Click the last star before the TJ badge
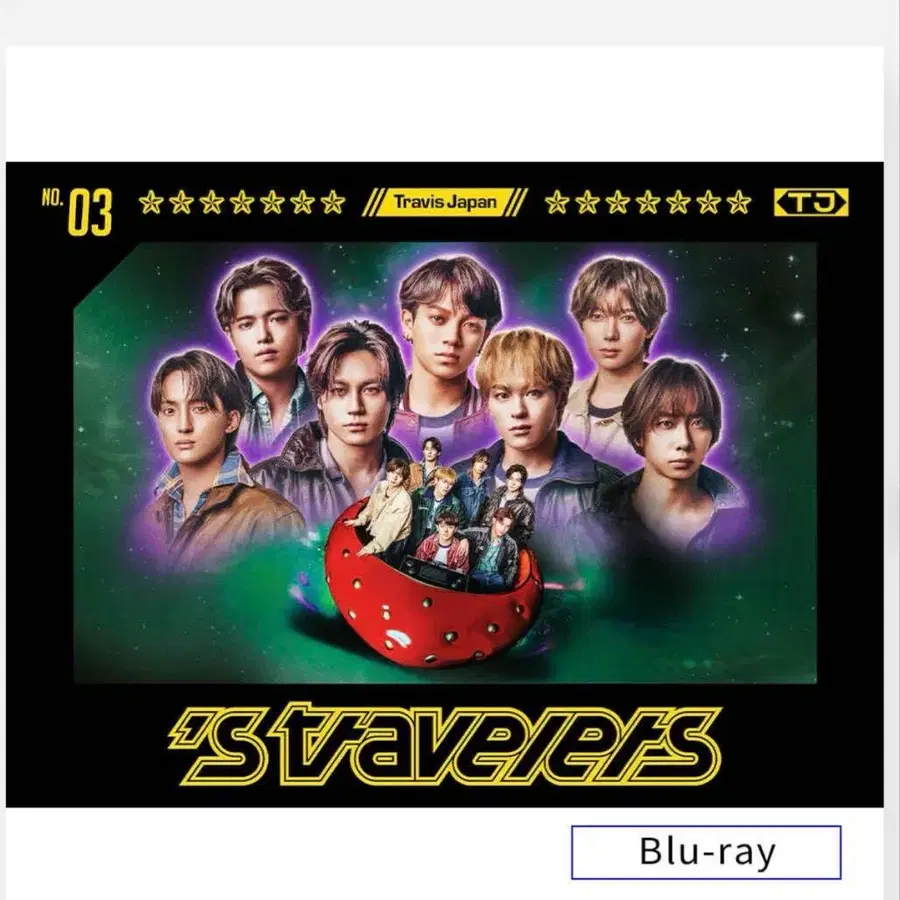 [739, 203]
